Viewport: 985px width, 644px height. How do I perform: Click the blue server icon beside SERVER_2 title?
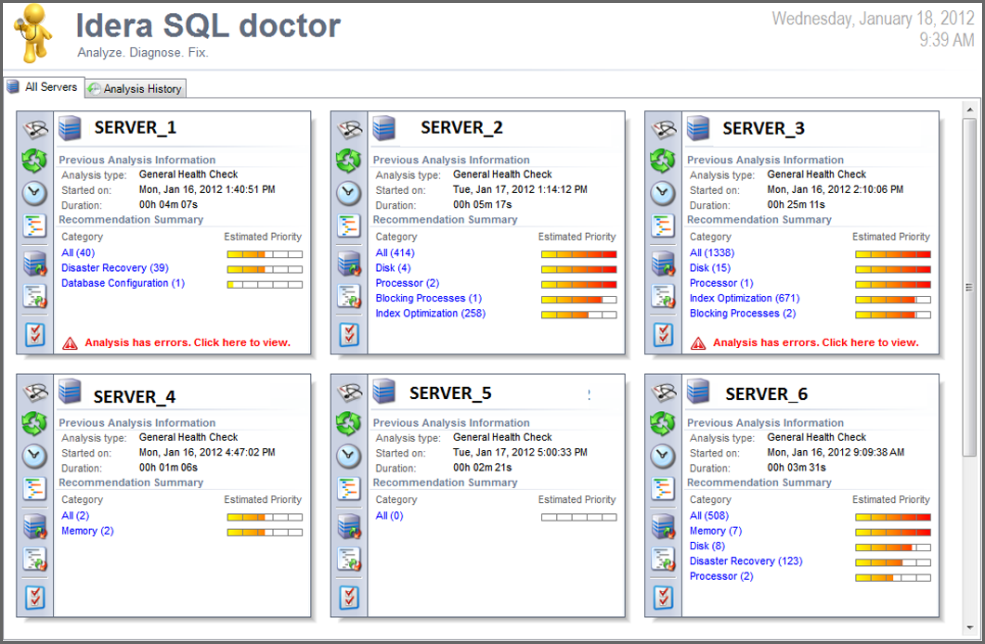point(385,128)
